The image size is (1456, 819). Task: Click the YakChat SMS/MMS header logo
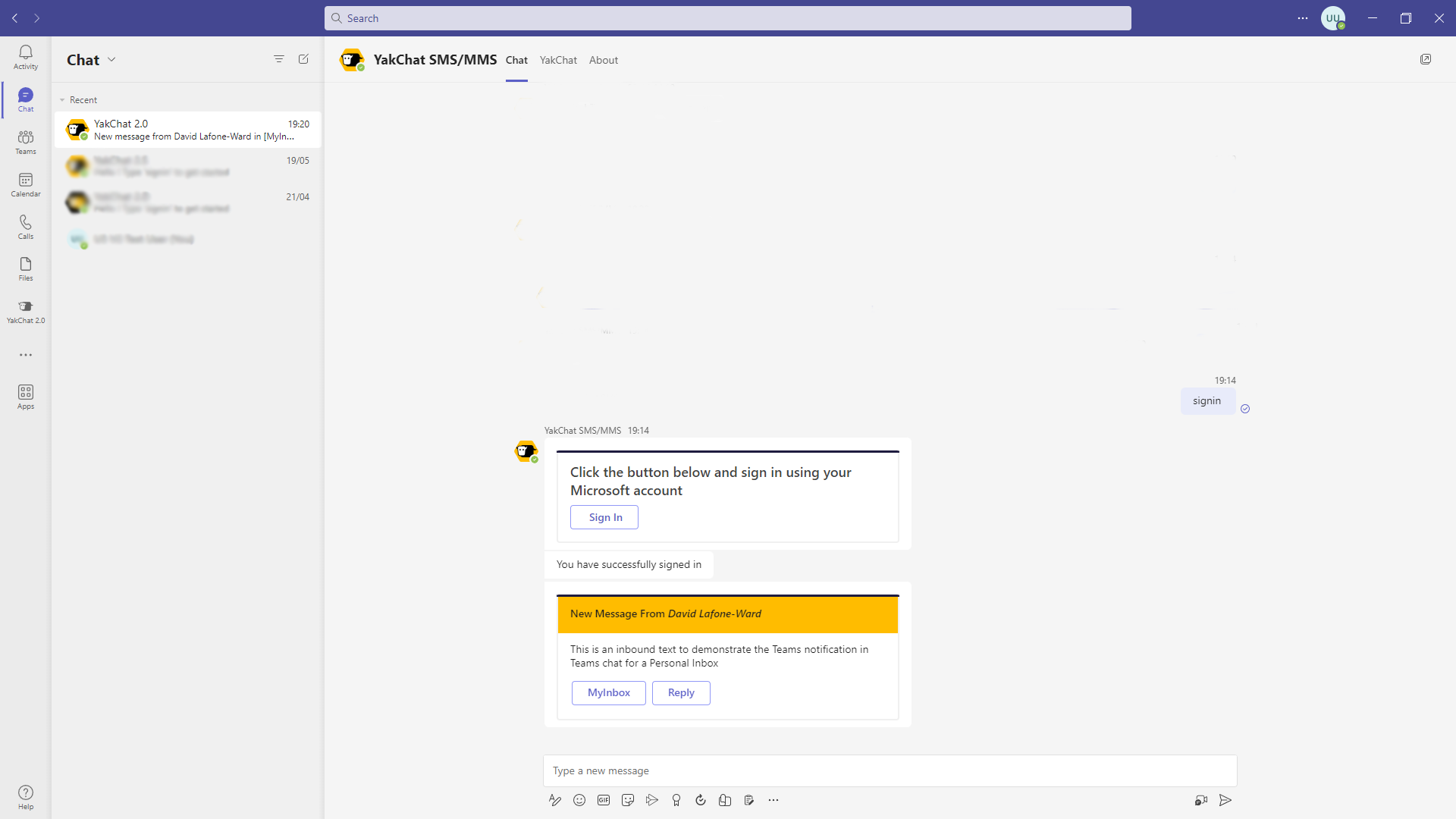coord(351,60)
